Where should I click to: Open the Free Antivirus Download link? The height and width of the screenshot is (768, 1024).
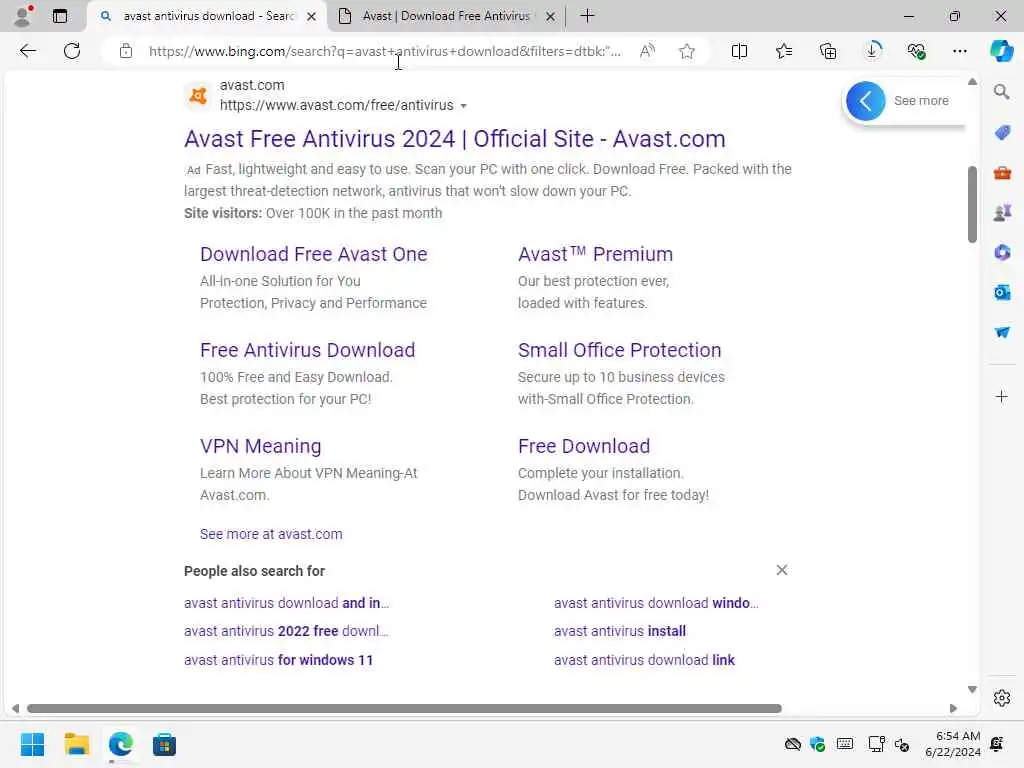coord(307,350)
